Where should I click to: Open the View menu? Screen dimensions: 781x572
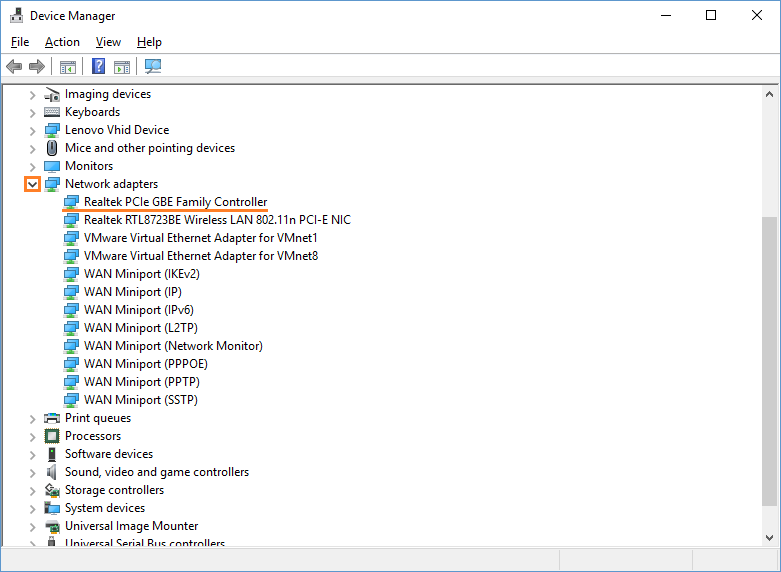pyautogui.click(x=108, y=42)
